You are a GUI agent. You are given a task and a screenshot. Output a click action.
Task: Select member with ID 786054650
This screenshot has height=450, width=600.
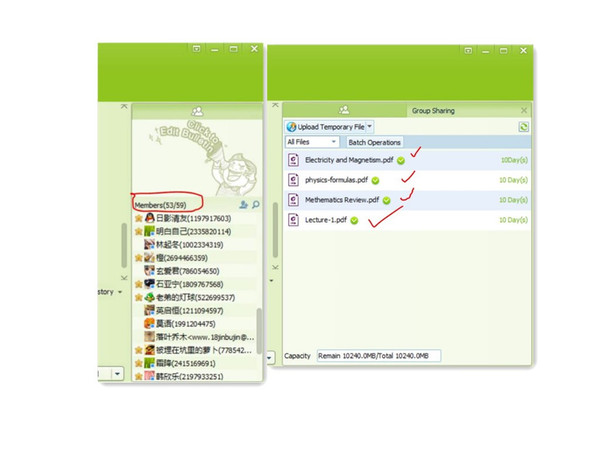pos(195,271)
